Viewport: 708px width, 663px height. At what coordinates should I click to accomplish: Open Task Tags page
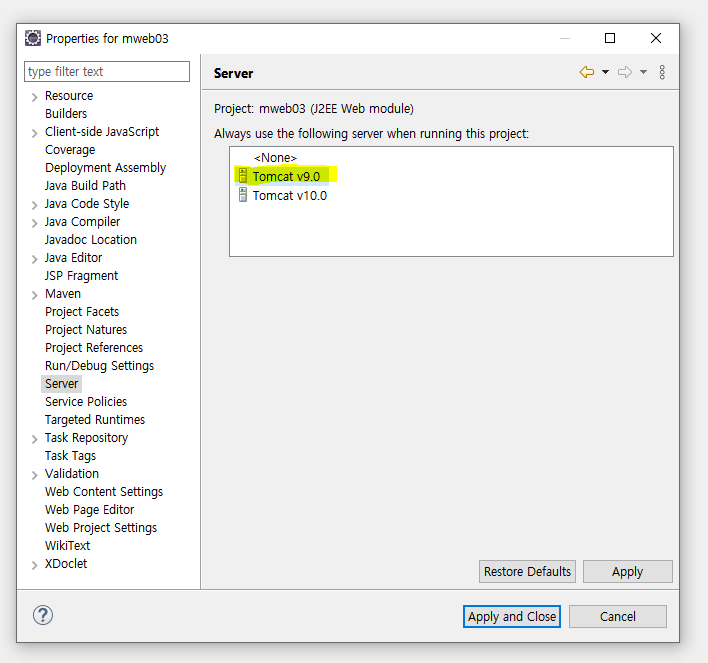pos(70,456)
